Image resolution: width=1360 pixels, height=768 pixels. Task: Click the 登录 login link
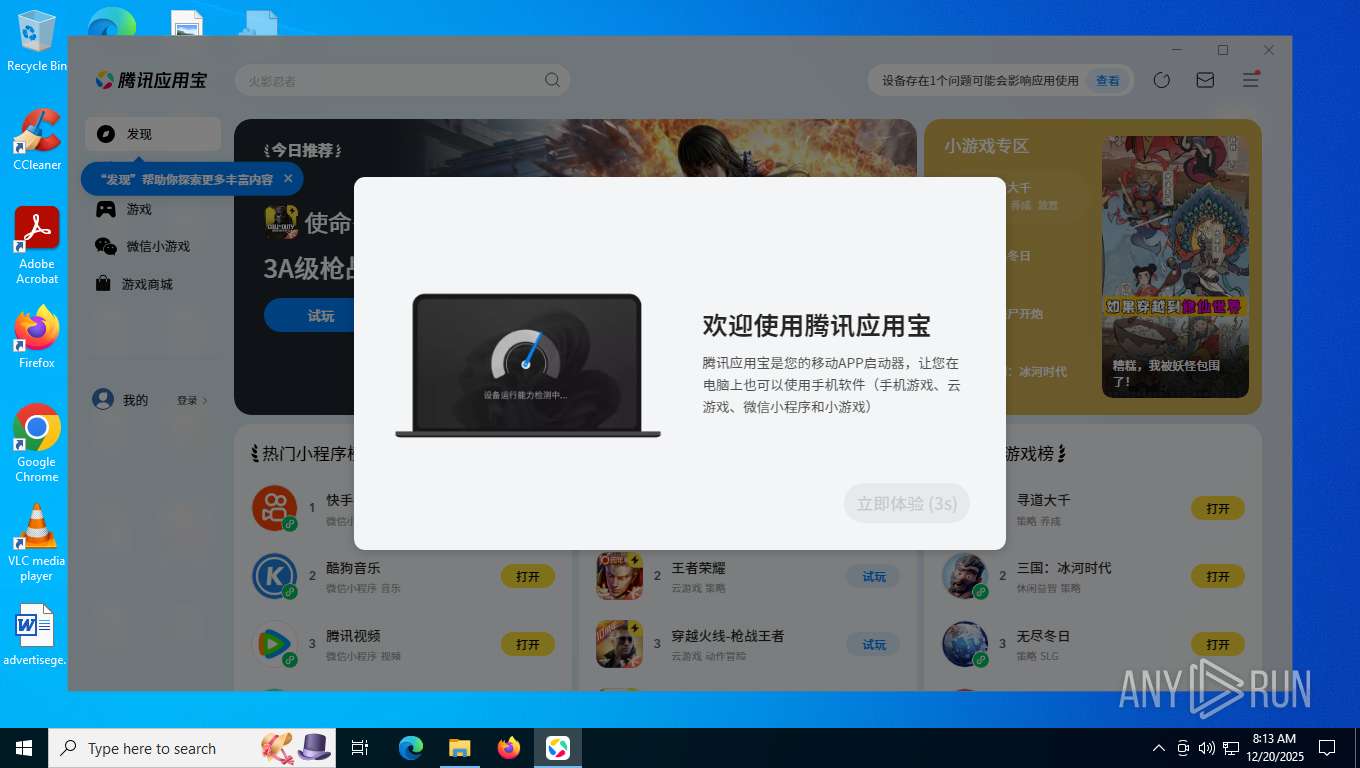point(192,400)
